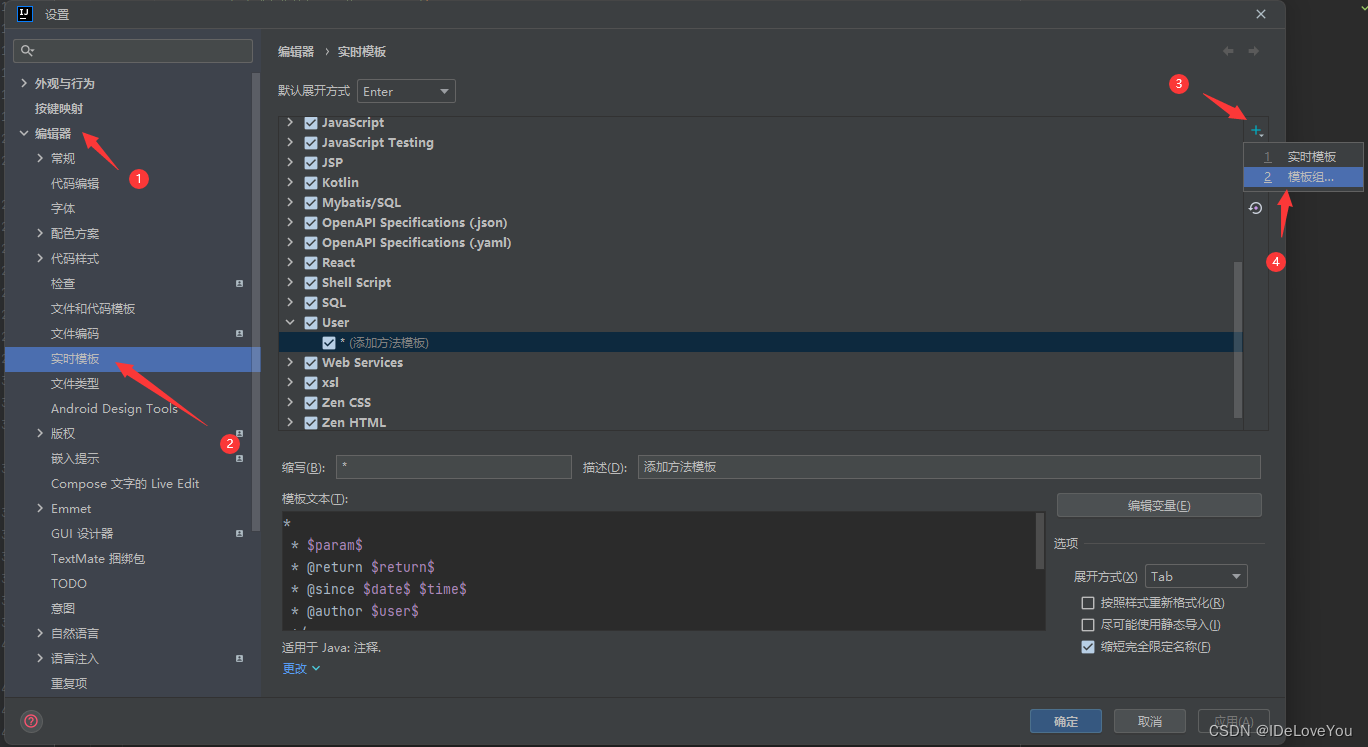Open the 展开方式 Tab dropdown
The height and width of the screenshot is (747, 1368).
pos(1196,576)
